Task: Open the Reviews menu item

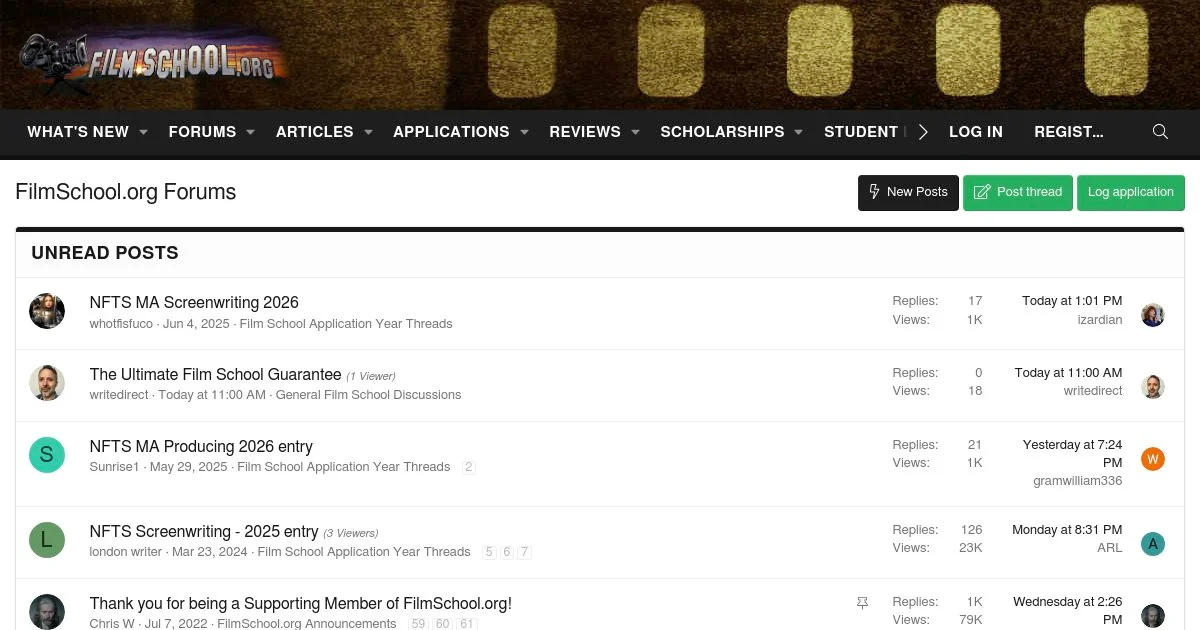Action: [x=585, y=132]
